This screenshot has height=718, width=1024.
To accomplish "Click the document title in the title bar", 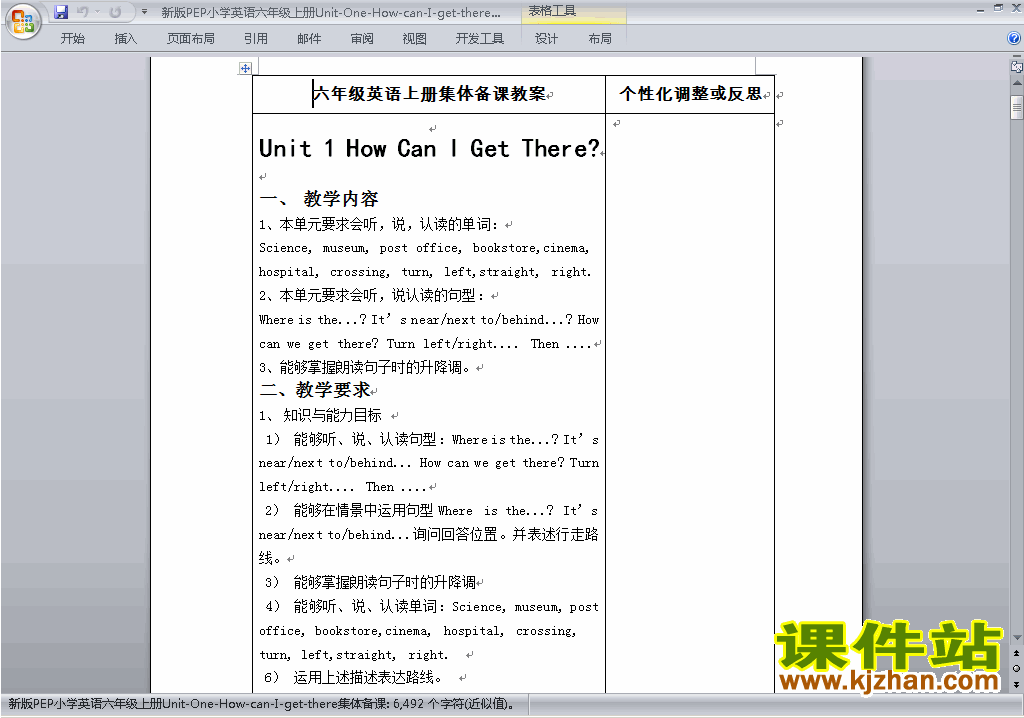I will (x=331, y=12).
